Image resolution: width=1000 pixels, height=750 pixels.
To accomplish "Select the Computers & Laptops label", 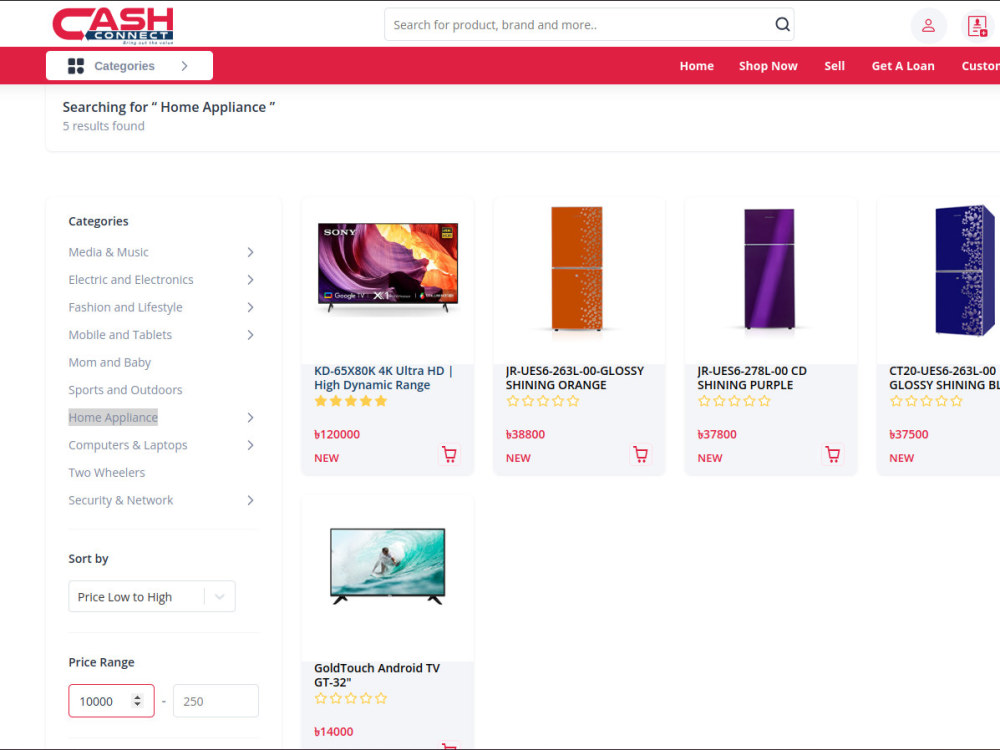I will [128, 445].
